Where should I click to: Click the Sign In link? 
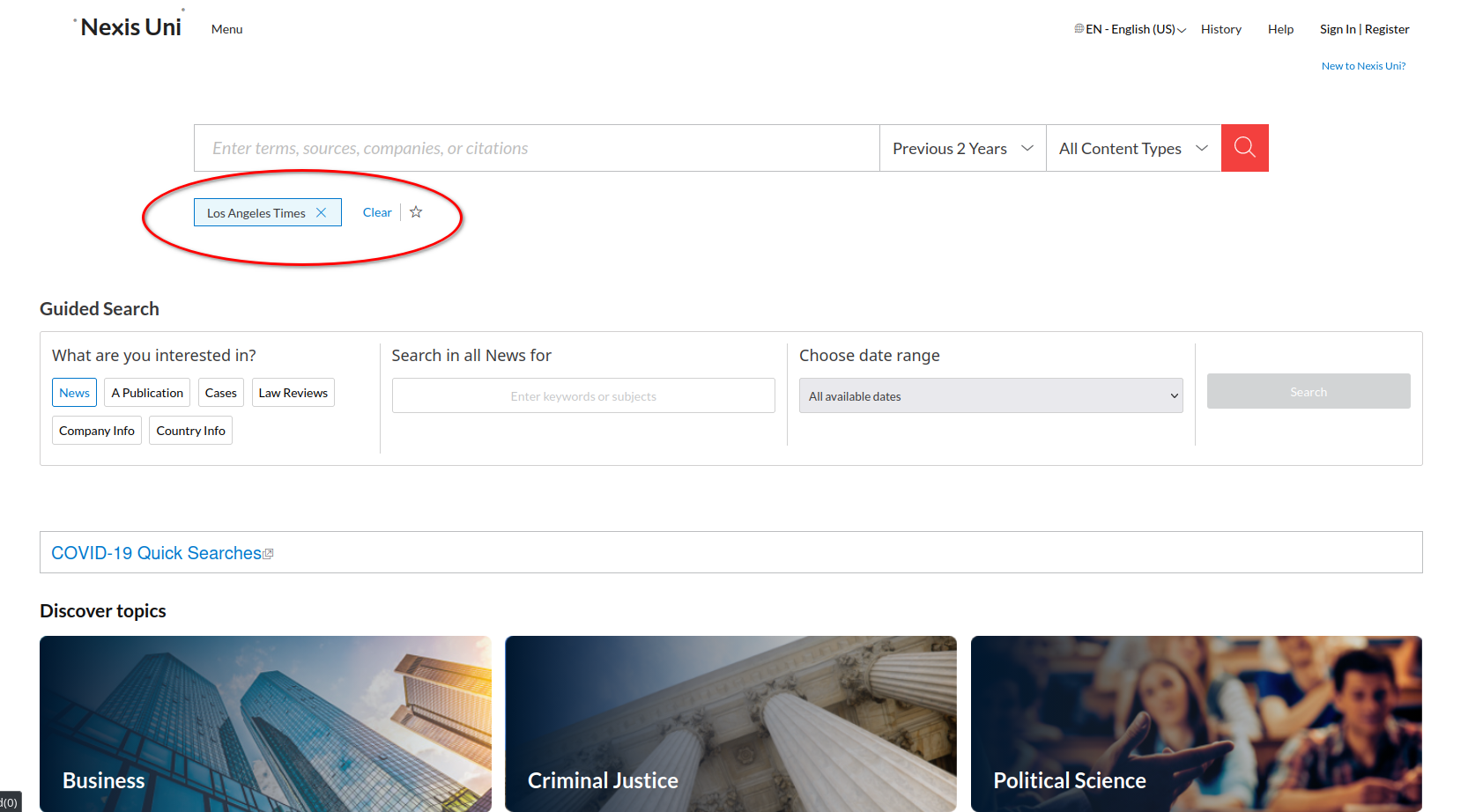pyautogui.click(x=1338, y=29)
